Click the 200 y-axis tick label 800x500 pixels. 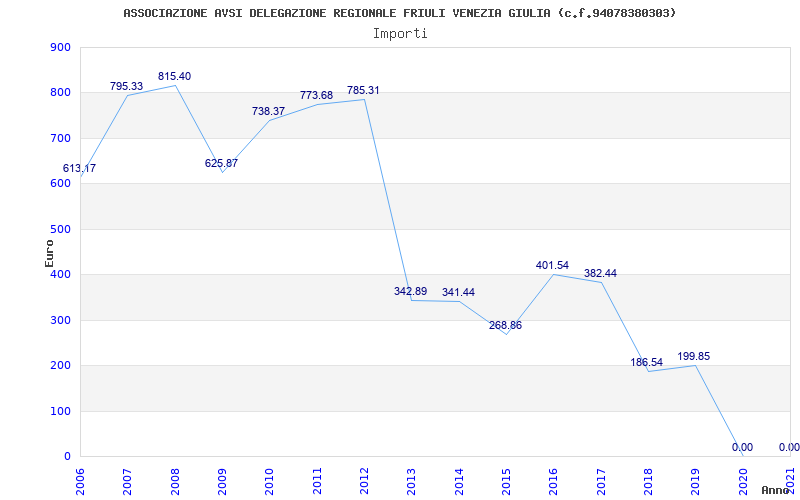click(60, 366)
